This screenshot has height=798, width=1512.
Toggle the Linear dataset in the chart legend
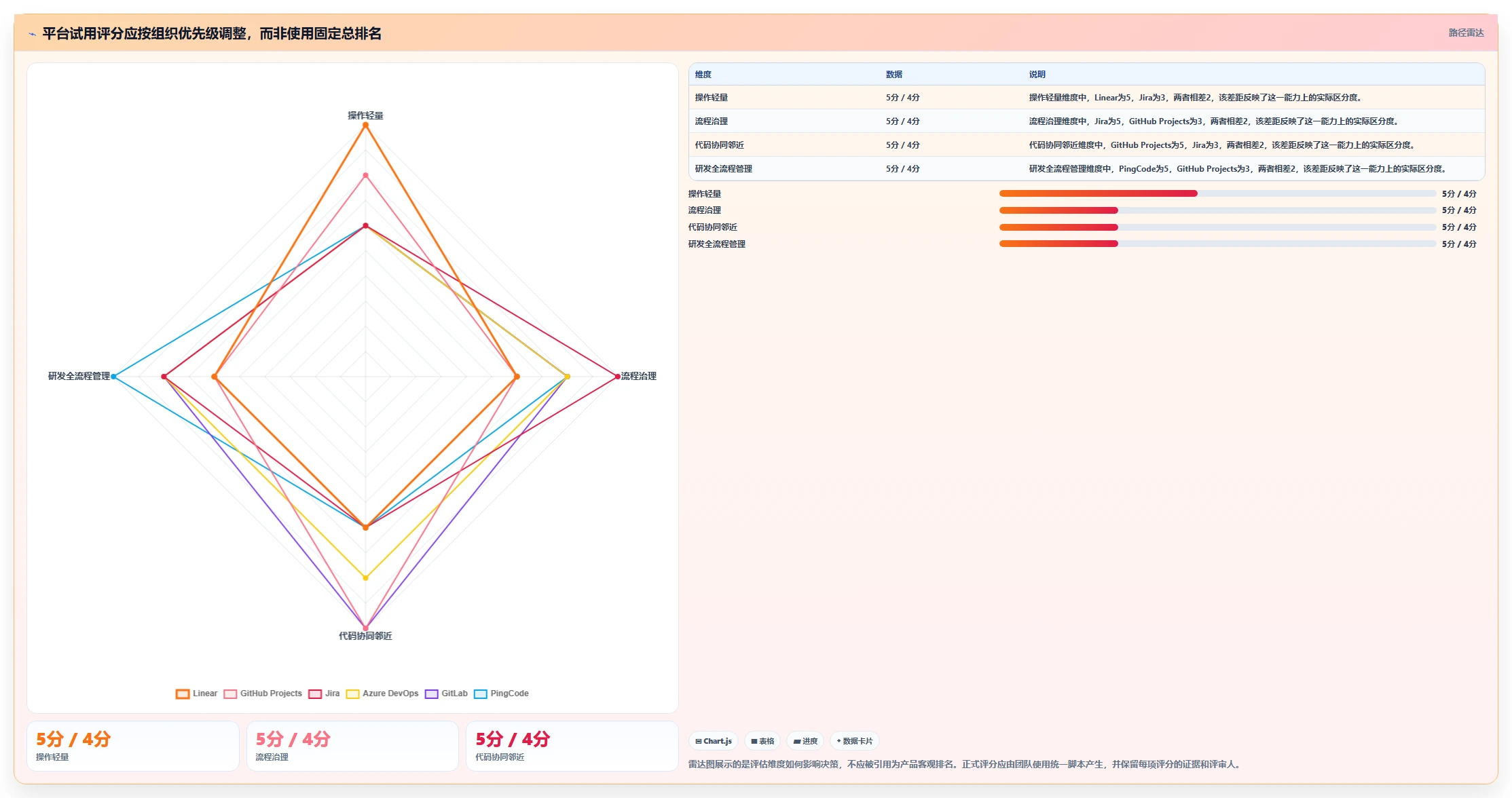[197, 693]
